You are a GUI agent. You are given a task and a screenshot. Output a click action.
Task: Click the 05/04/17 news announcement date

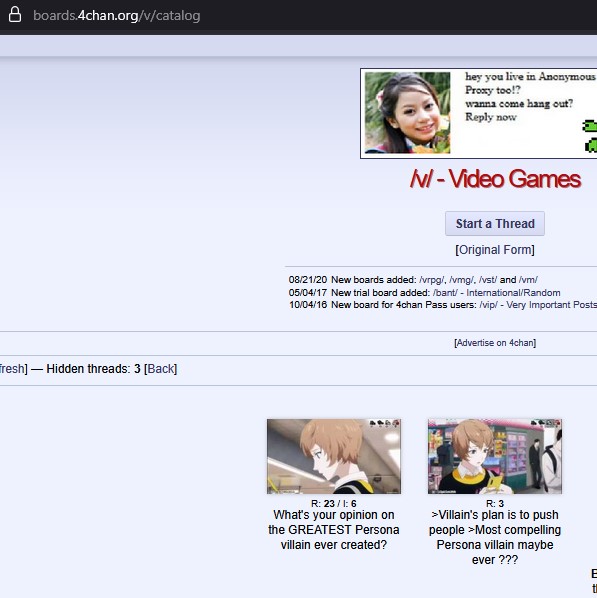pyautogui.click(x=308, y=293)
